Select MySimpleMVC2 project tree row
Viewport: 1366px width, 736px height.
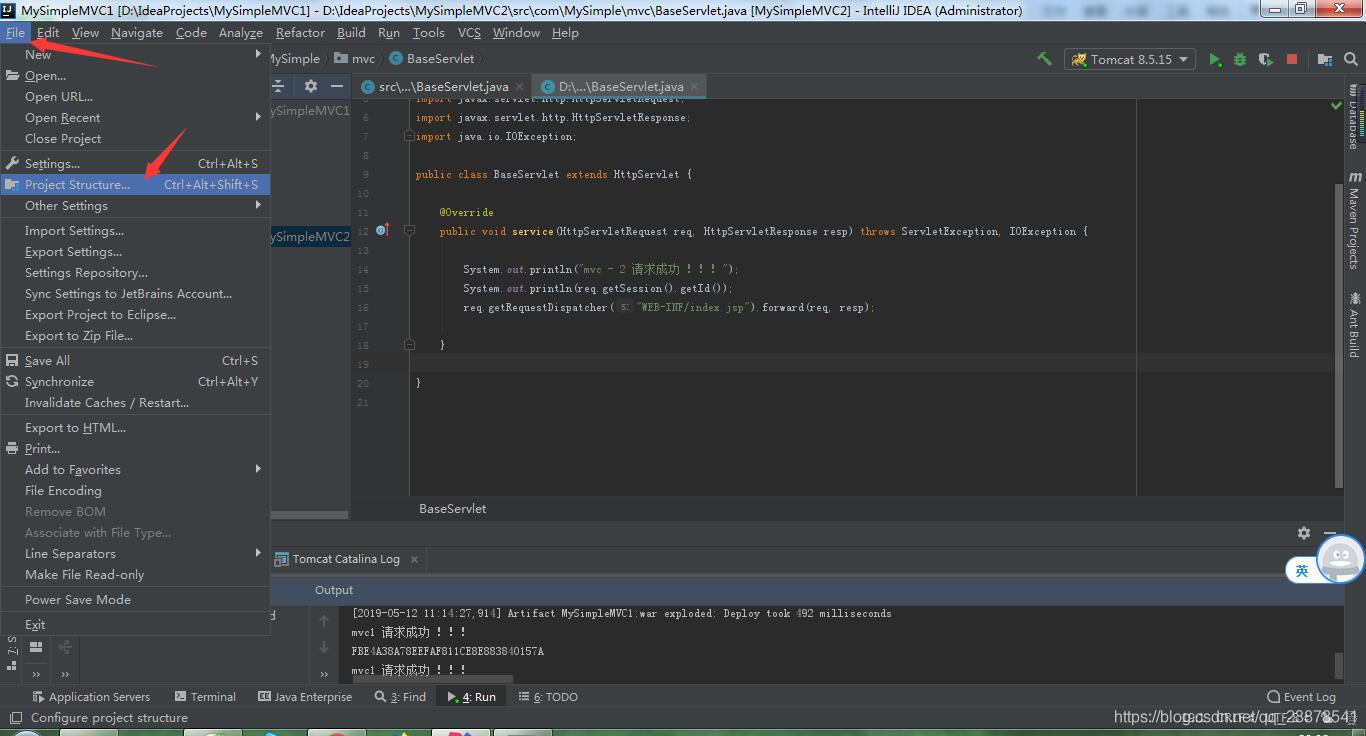310,237
